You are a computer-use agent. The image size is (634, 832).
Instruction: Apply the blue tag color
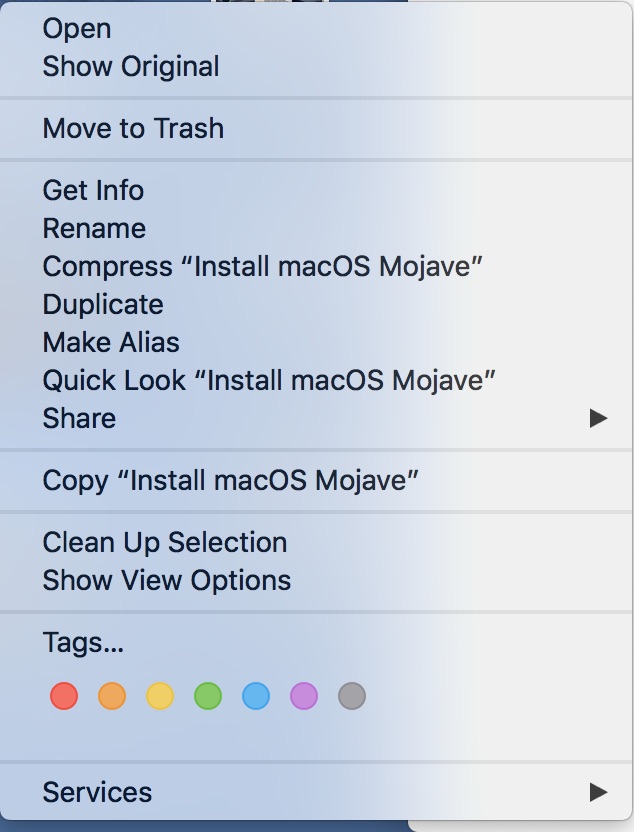256,696
